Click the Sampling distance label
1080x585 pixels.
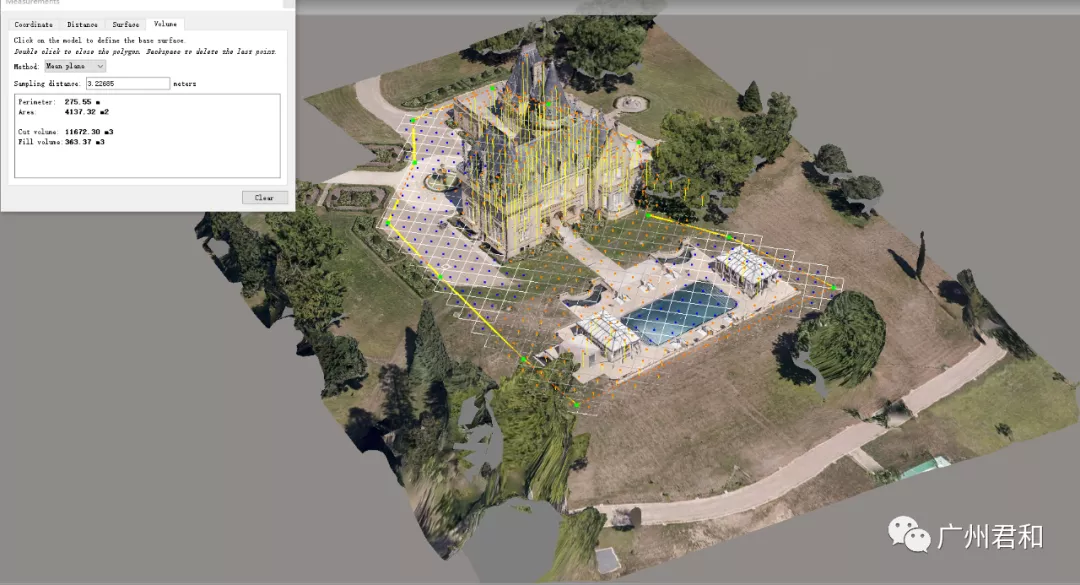tap(47, 84)
